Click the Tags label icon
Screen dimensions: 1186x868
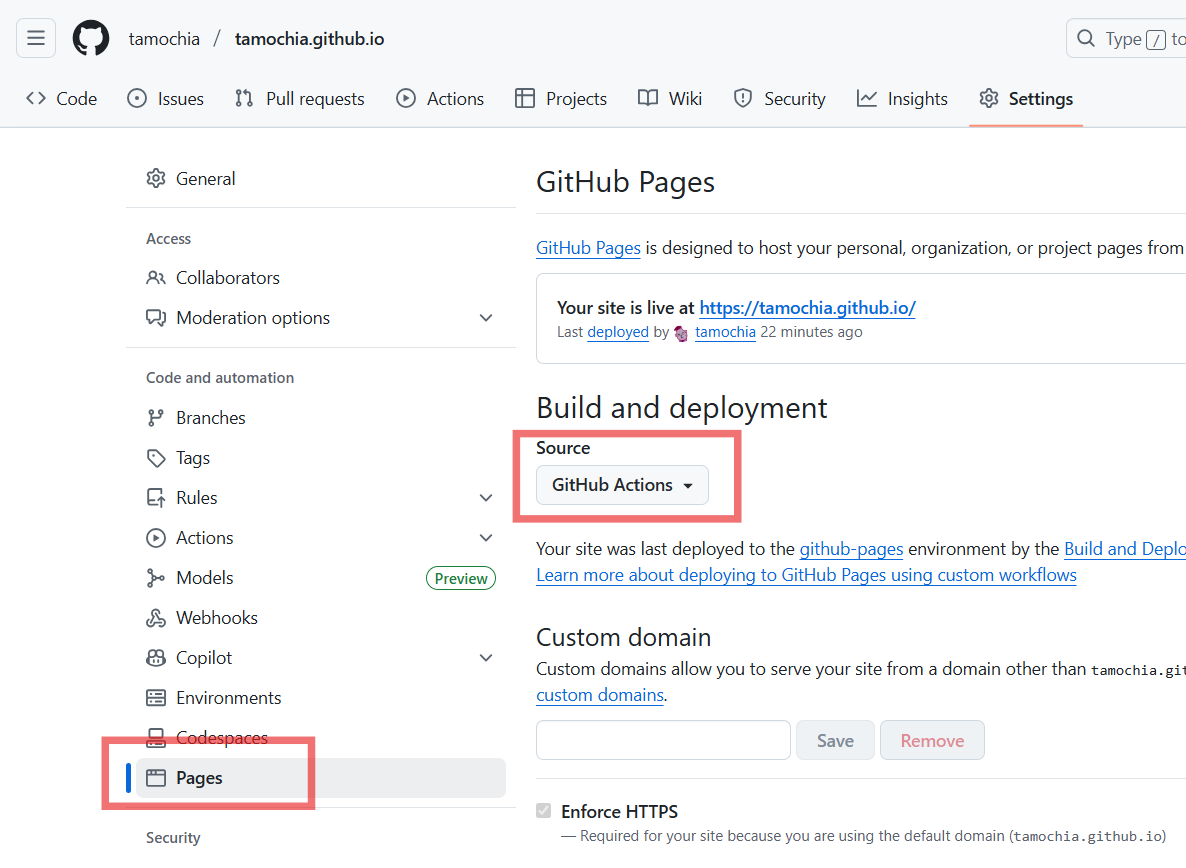pyautogui.click(x=156, y=458)
